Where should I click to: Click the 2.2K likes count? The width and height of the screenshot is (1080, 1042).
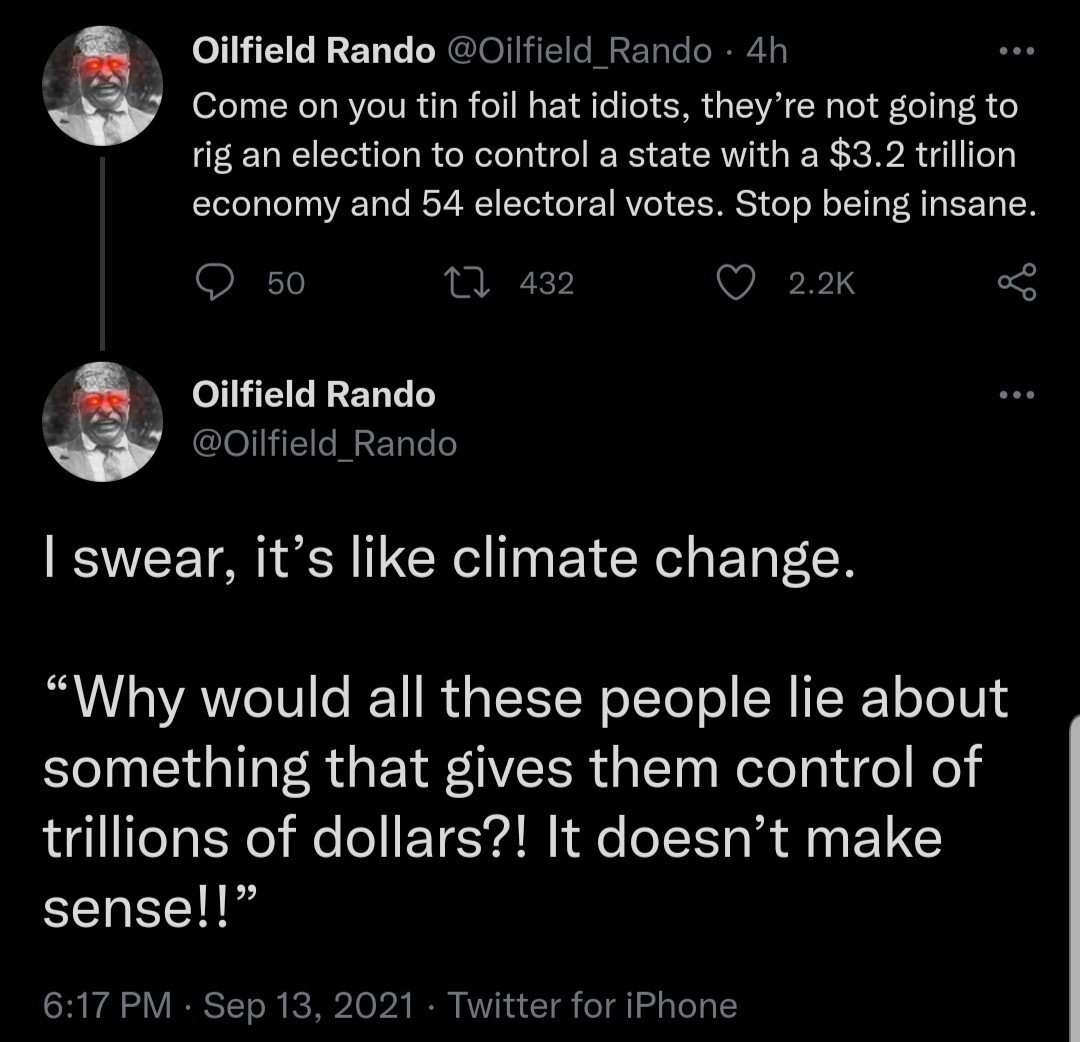(x=821, y=285)
